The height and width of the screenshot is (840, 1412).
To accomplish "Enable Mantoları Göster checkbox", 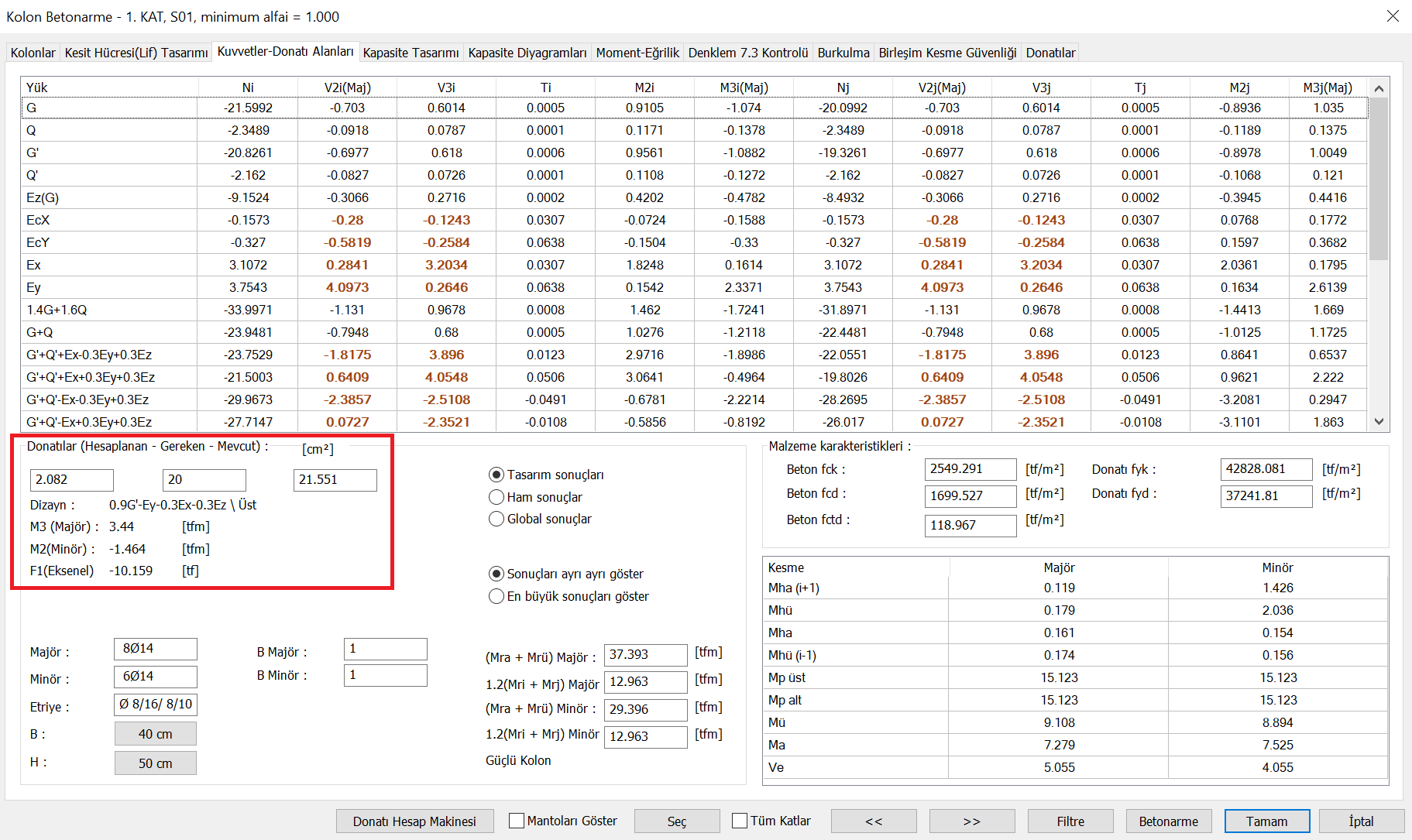I will pyautogui.click(x=517, y=821).
